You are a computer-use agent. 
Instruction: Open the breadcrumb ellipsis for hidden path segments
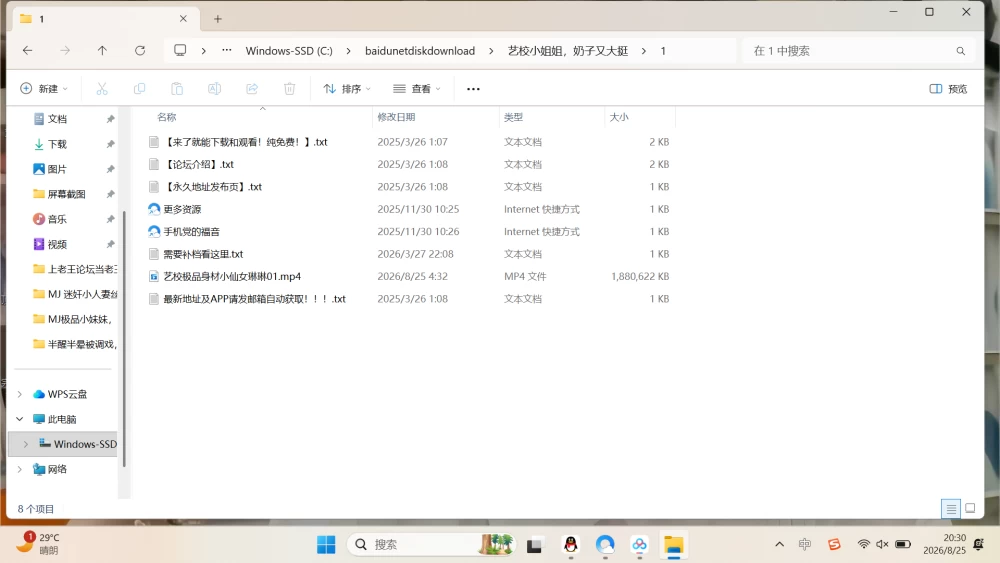[226, 50]
